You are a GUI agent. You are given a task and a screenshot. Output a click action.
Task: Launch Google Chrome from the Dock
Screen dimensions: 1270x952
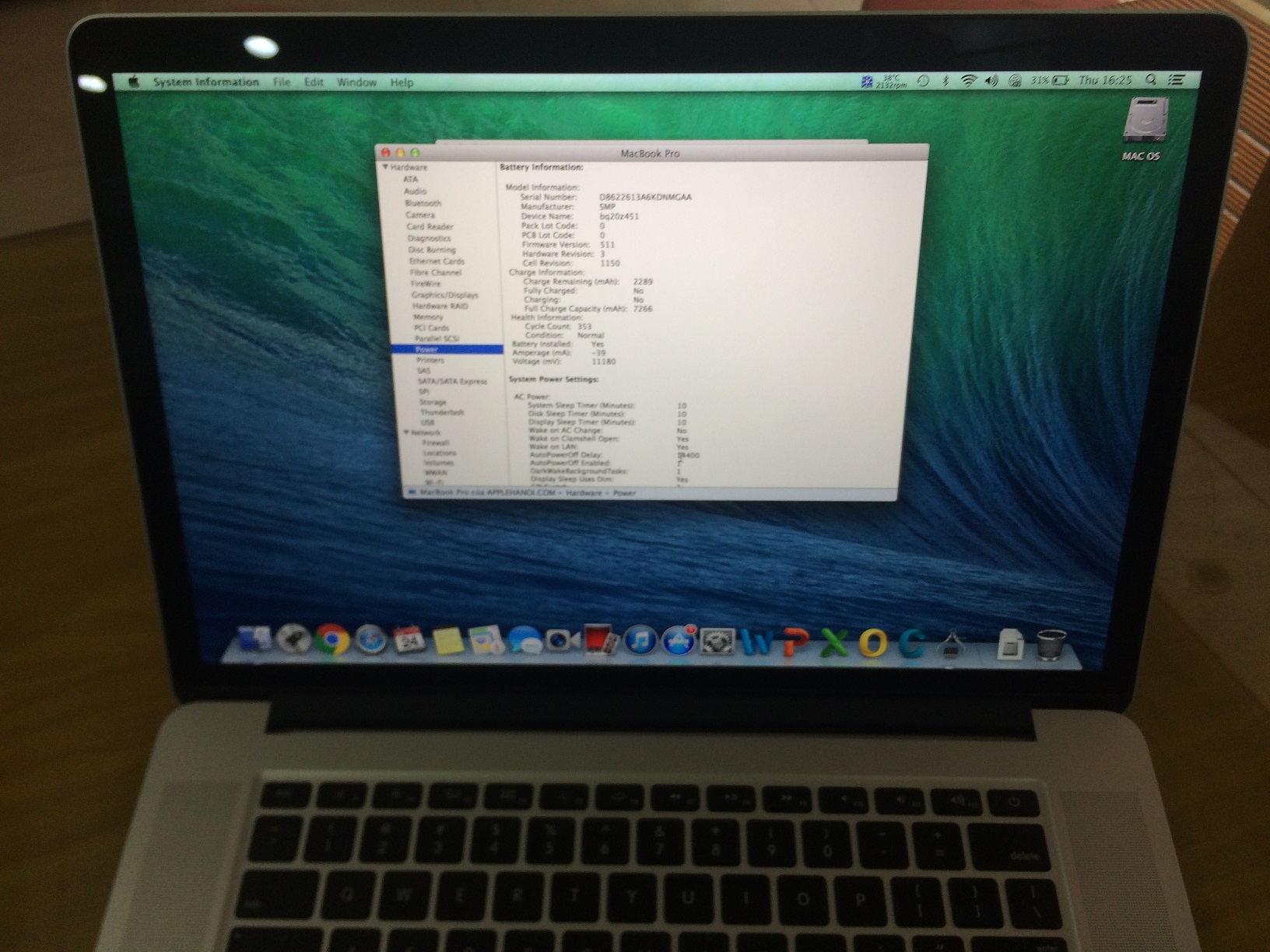[x=332, y=640]
